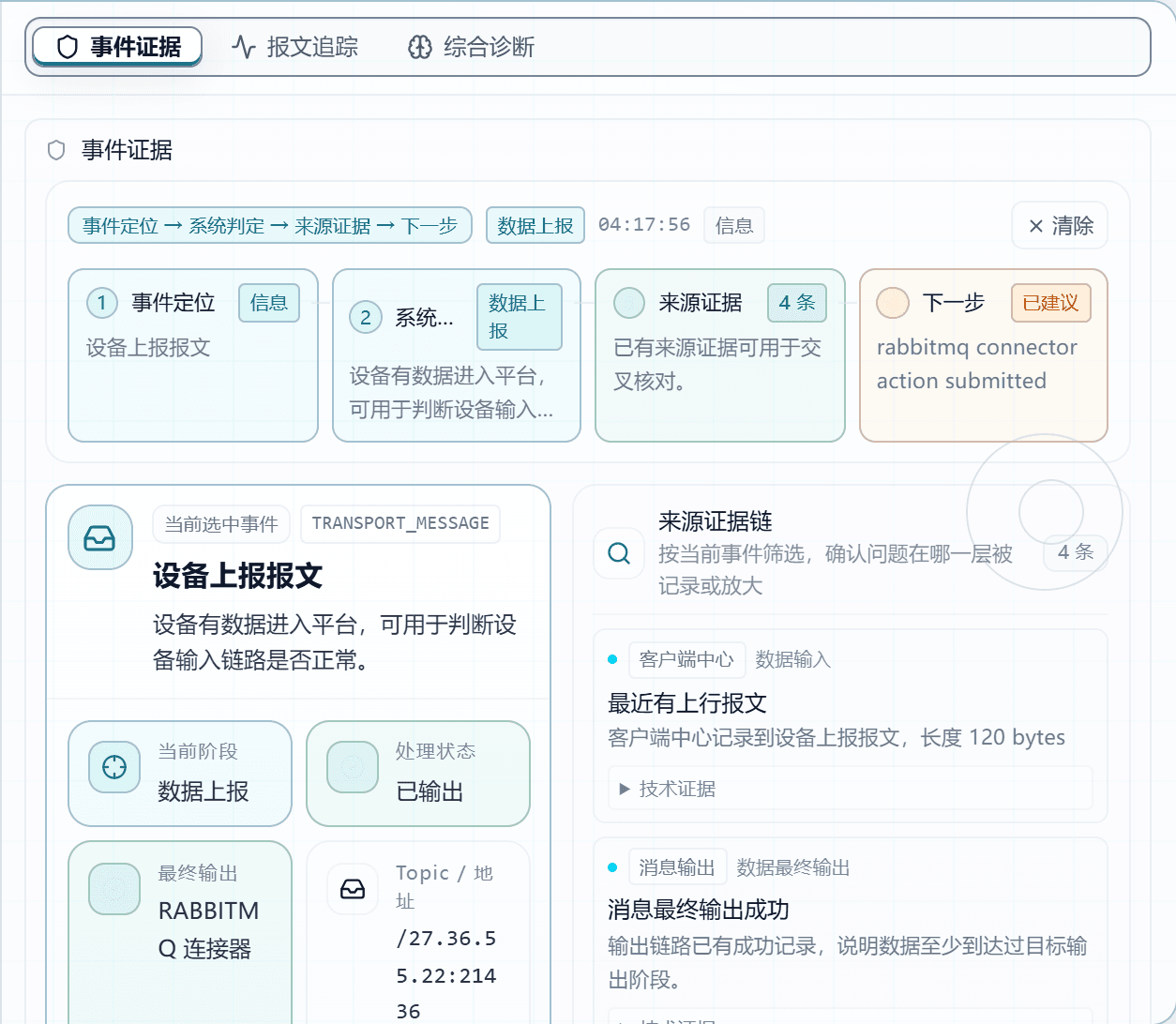The width and height of the screenshot is (1176, 1024).
Task: Select step 2 系统... card
Action: [x=457, y=355]
